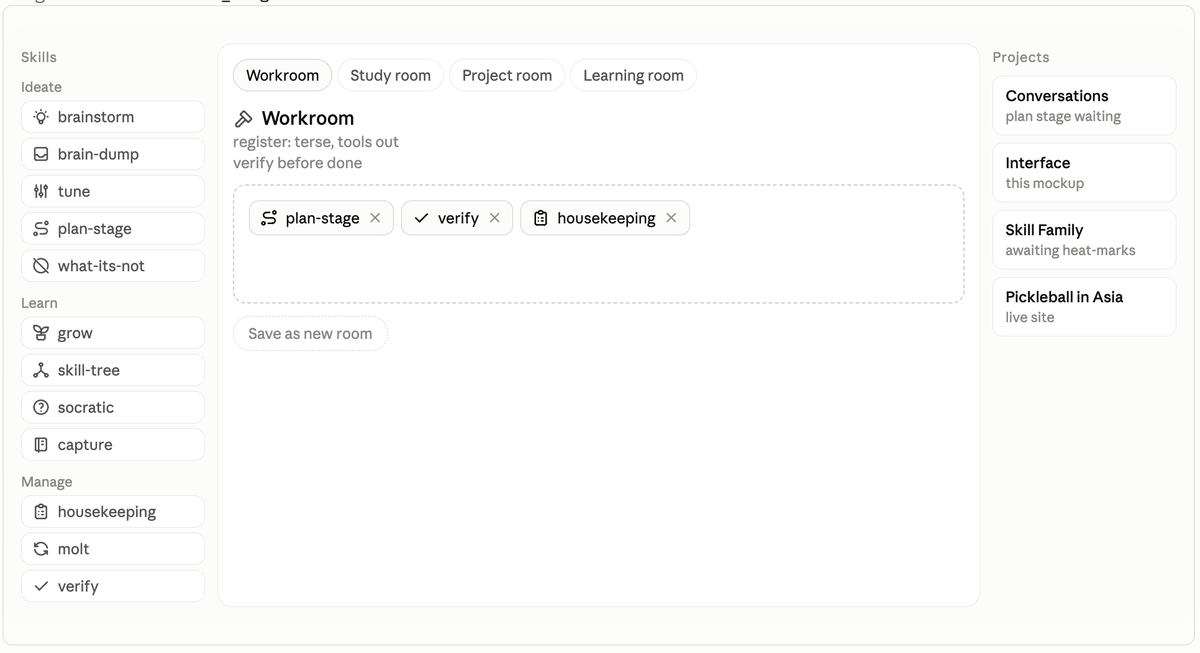Click the verify chip label in room
1200x653 pixels.
click(x=458, y=218)
